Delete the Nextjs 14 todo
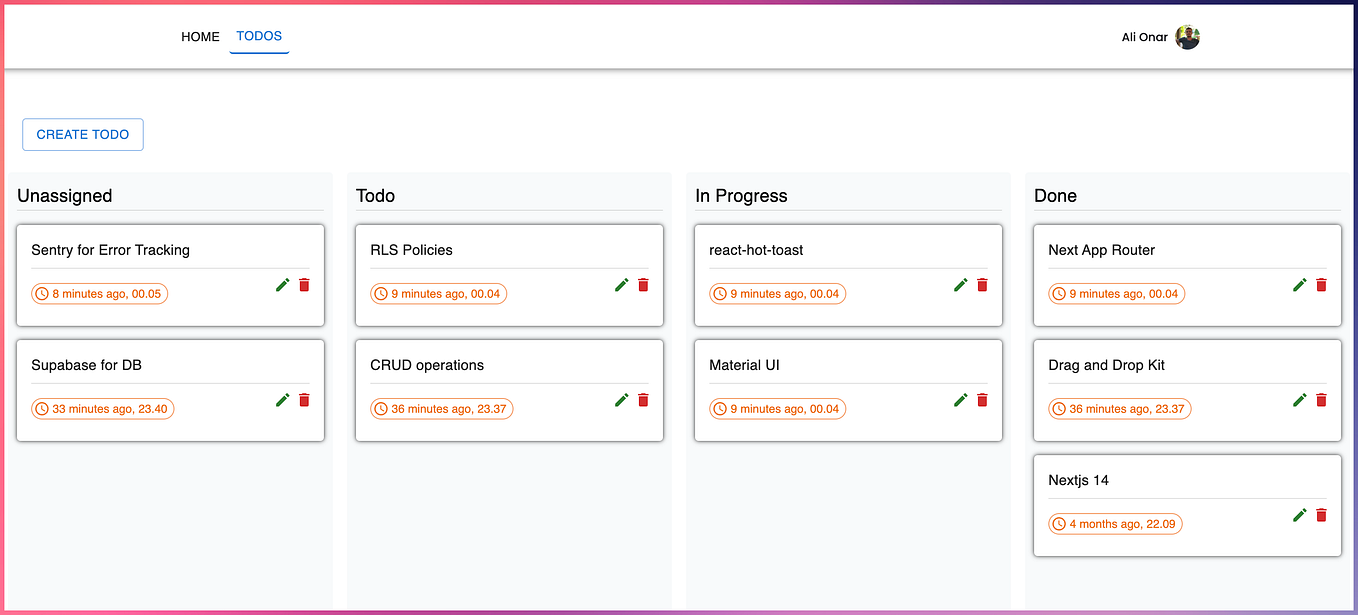 coord(1321,514)
